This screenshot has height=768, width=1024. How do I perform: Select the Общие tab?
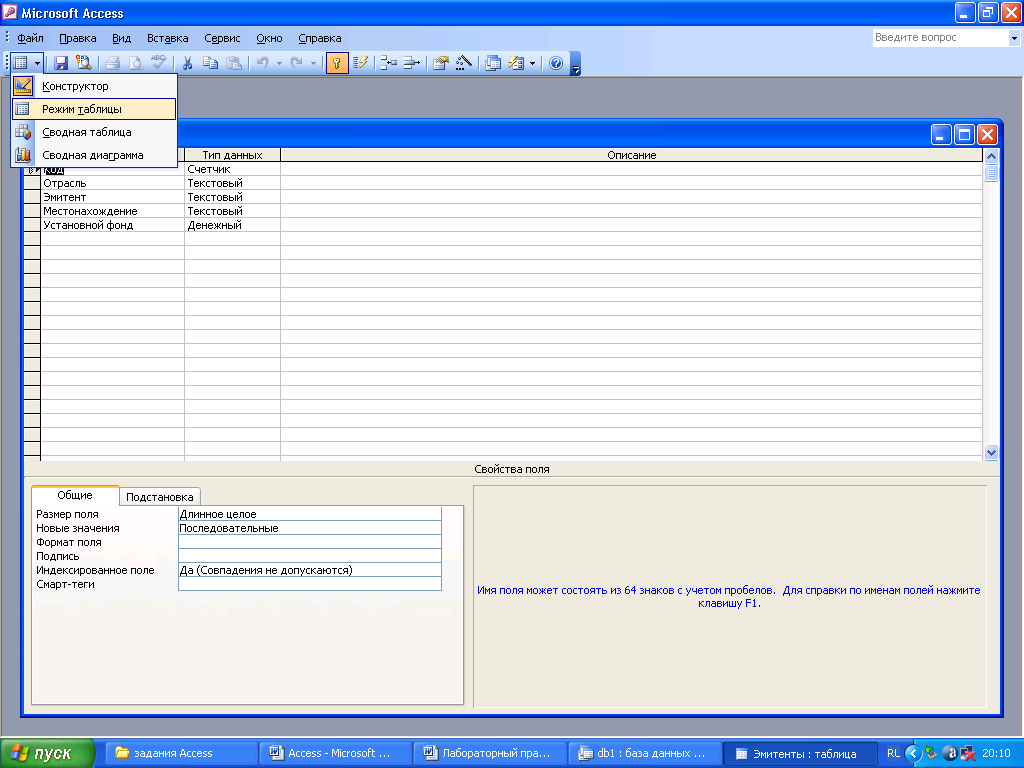tap(75, 495)
